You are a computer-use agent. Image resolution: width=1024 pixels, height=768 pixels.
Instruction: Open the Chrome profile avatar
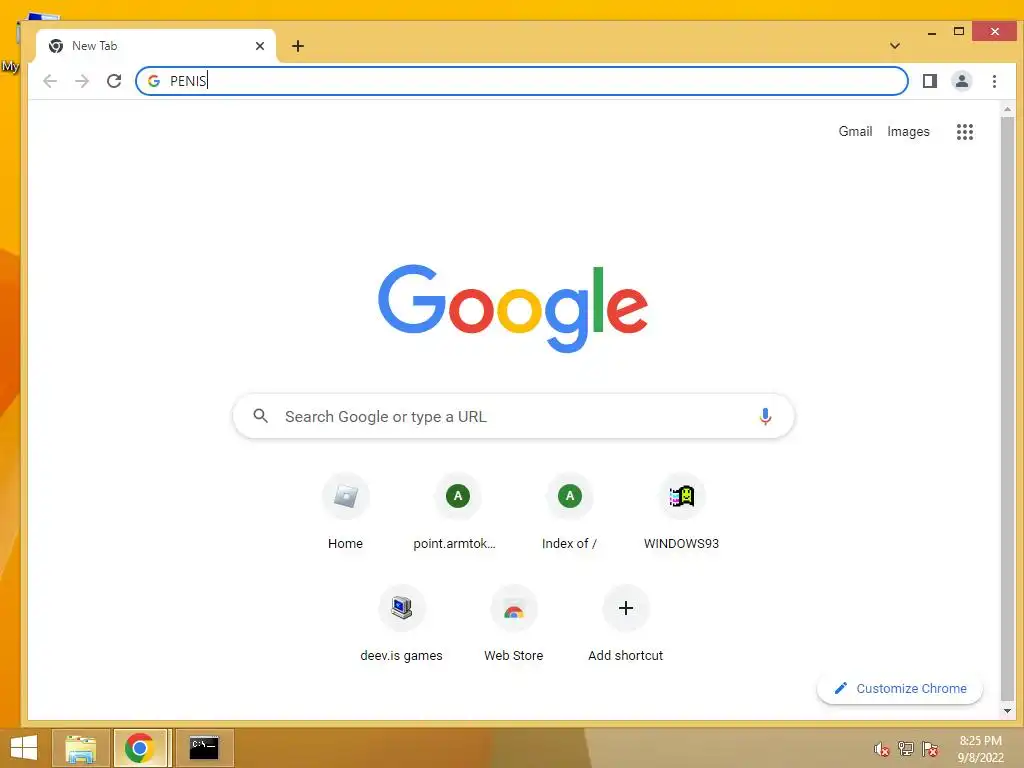tap(961, 81)
